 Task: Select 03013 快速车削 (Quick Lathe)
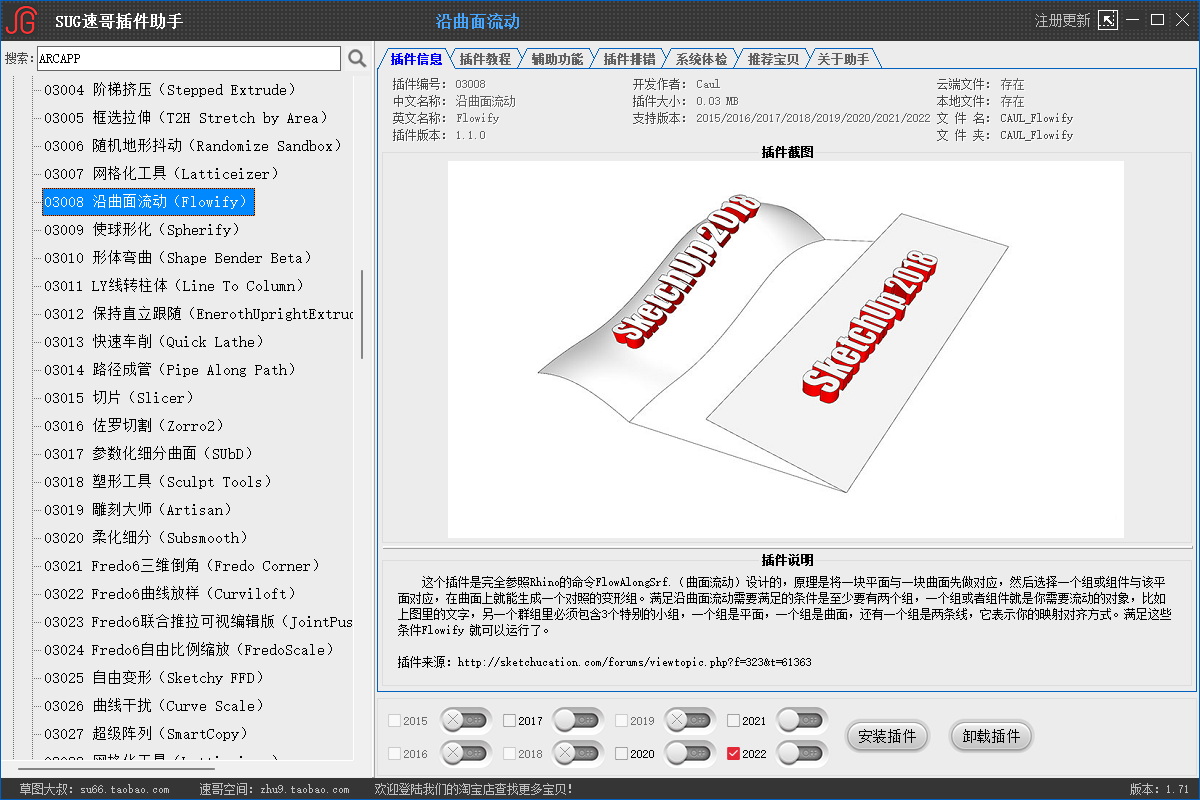click(x=154, y=342)
